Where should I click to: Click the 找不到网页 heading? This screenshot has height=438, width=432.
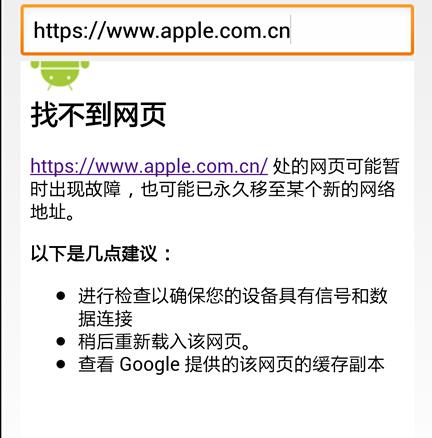click(x=98, y=114)
